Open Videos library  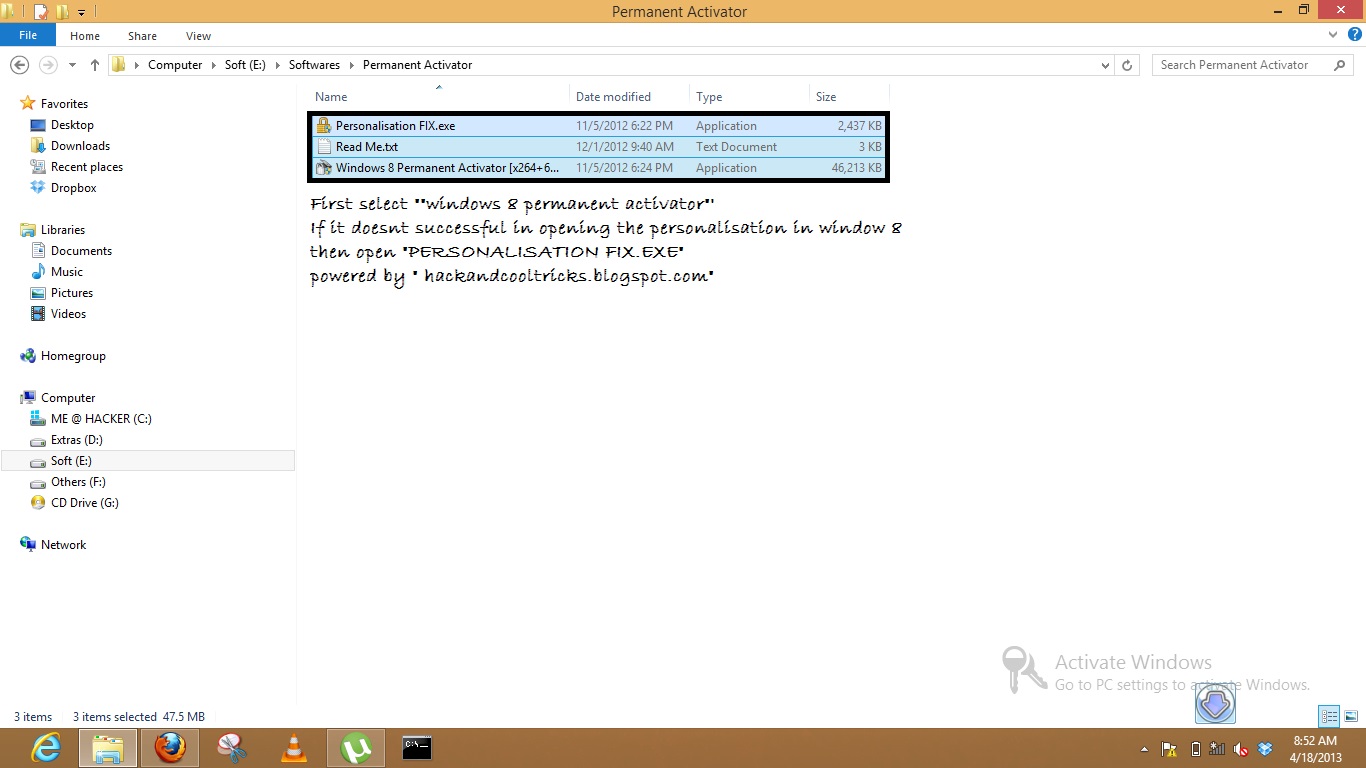point(68,314)
